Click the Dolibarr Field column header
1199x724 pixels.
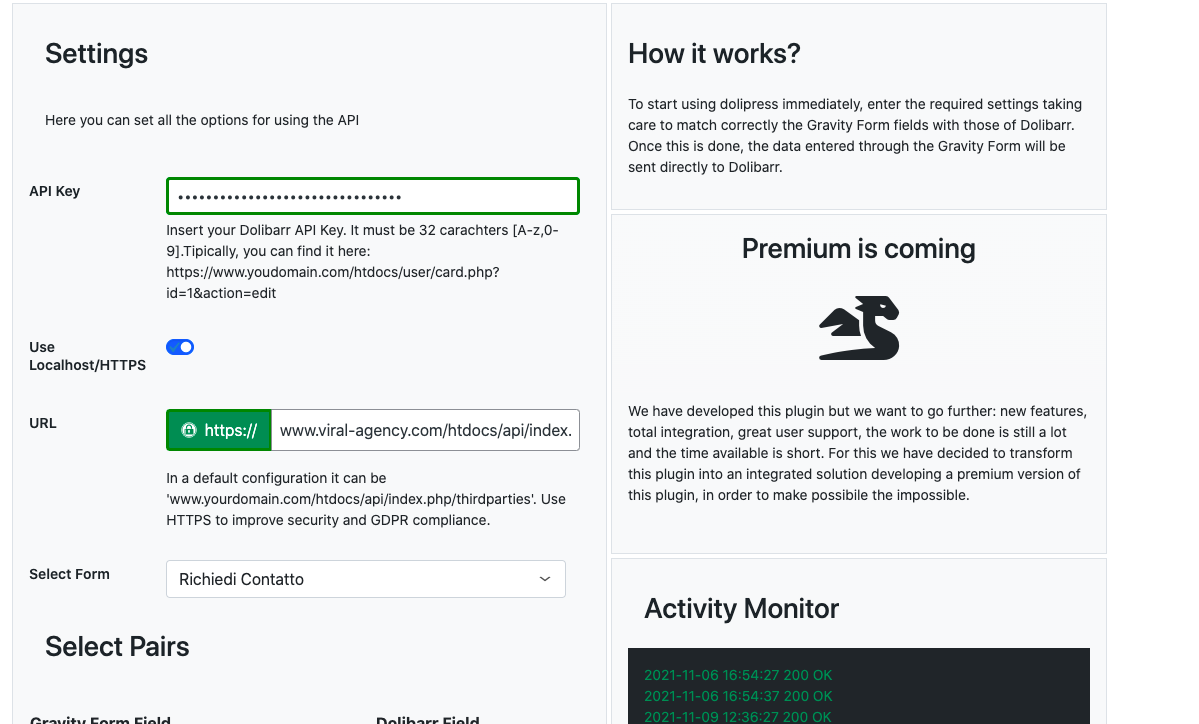[x=427, y=719]
